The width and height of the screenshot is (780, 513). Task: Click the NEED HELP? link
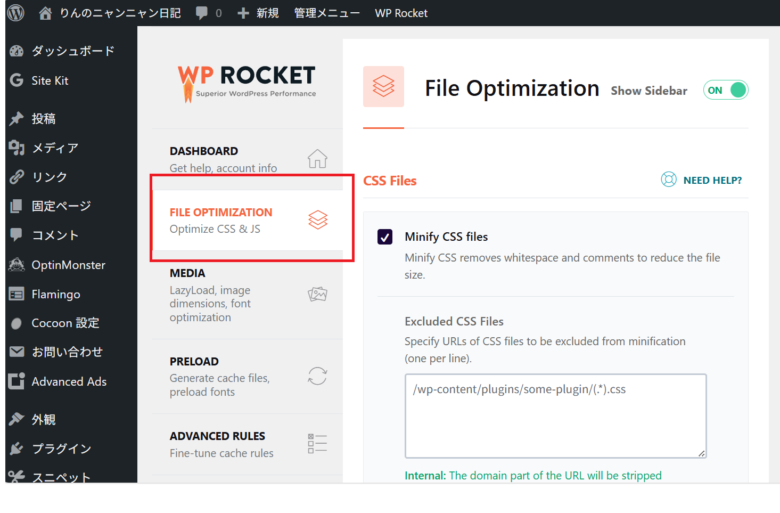point(711,180)
